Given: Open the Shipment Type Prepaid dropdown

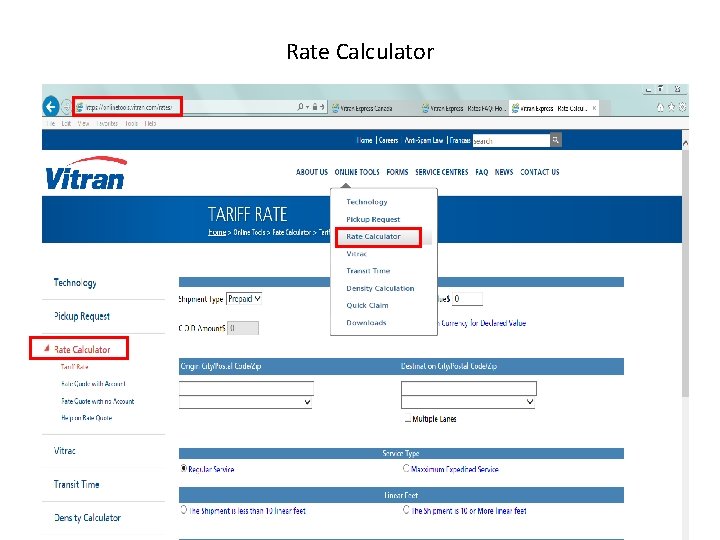Looking at the screenshot, I should 244,299.
